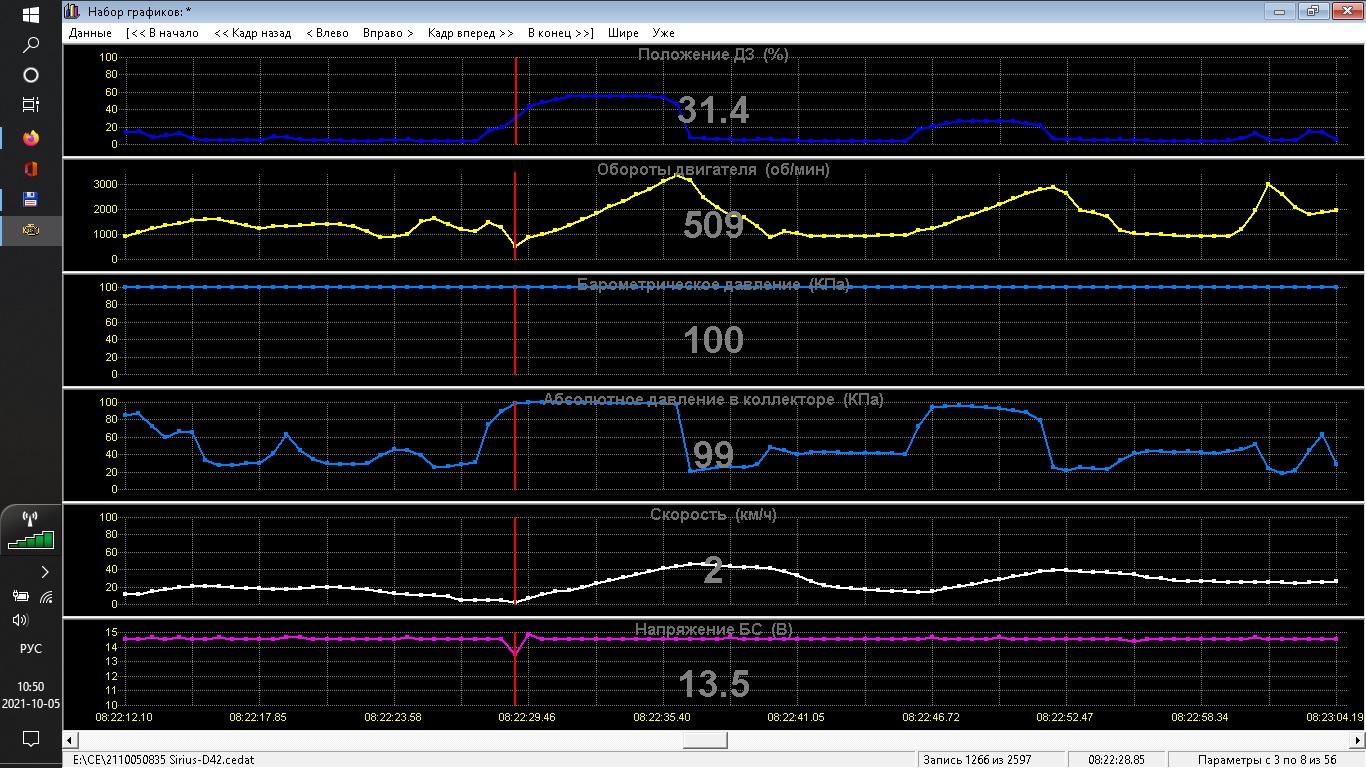Widen the graph scale with Шире
Image resolution: width=1366 pixels, height=768 pixels.
pos(623,33)
